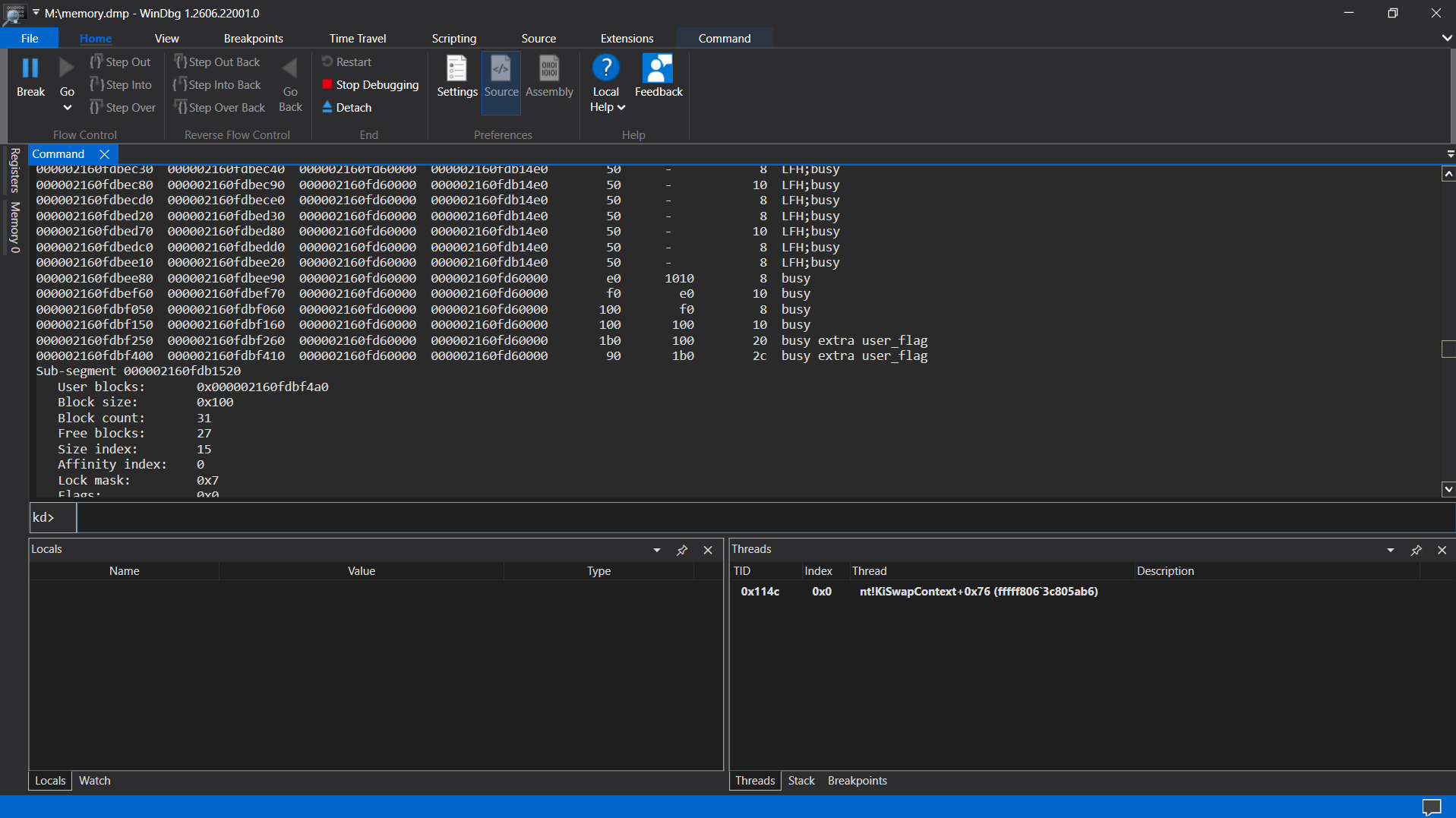The width and height of the screenshot is (1456, 818).
Task: Switch to the Home ribbon tab
Action: pyautogui.click(x=96, y=38)
